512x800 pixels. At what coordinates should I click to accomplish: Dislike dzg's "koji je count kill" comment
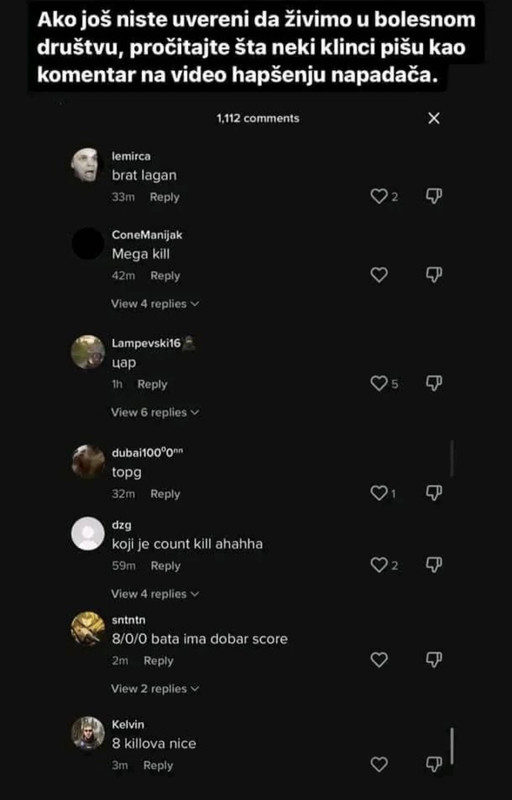(433, 565)
